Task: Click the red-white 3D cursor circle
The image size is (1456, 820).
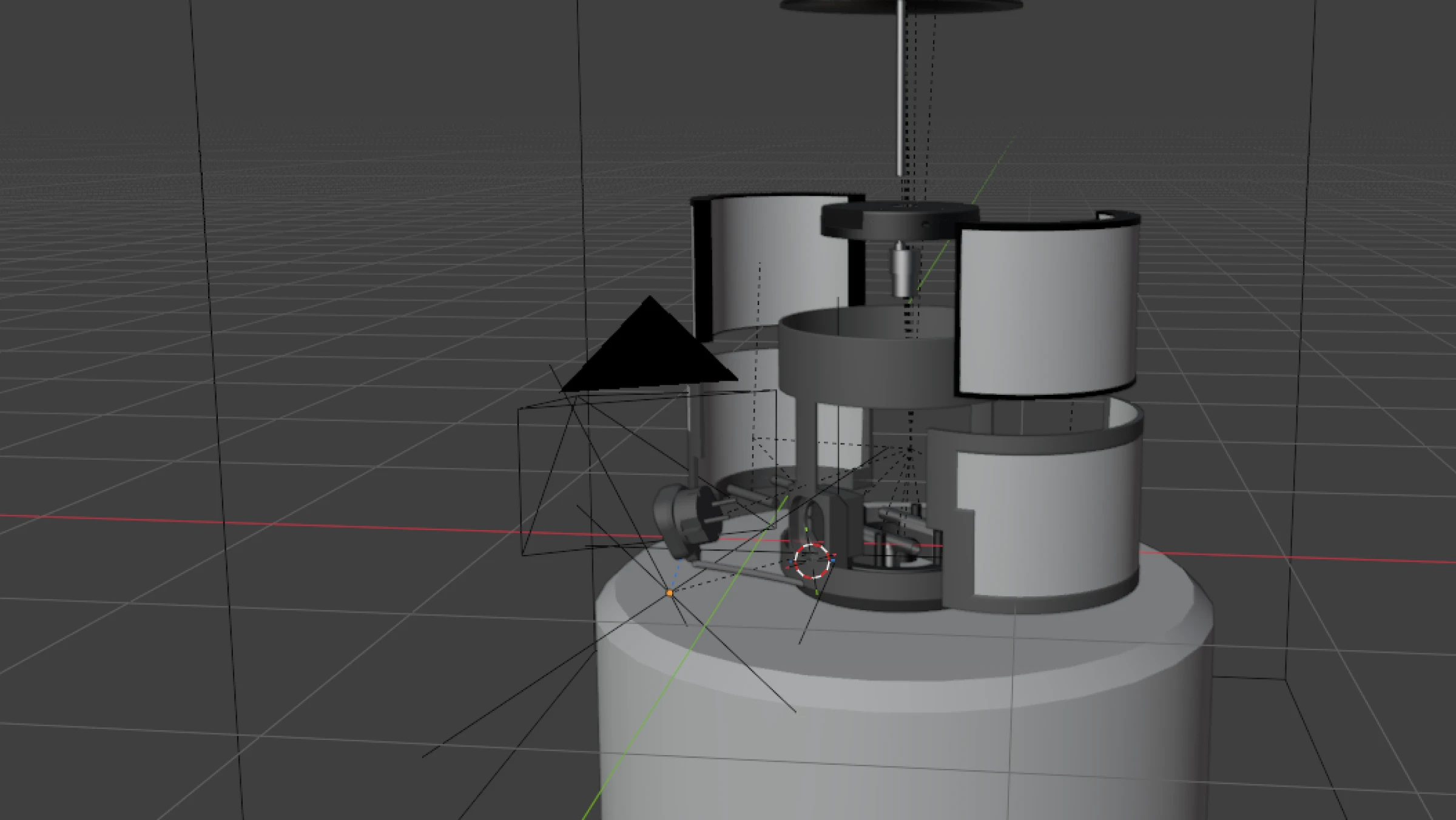Action: [x=812, y=561]
